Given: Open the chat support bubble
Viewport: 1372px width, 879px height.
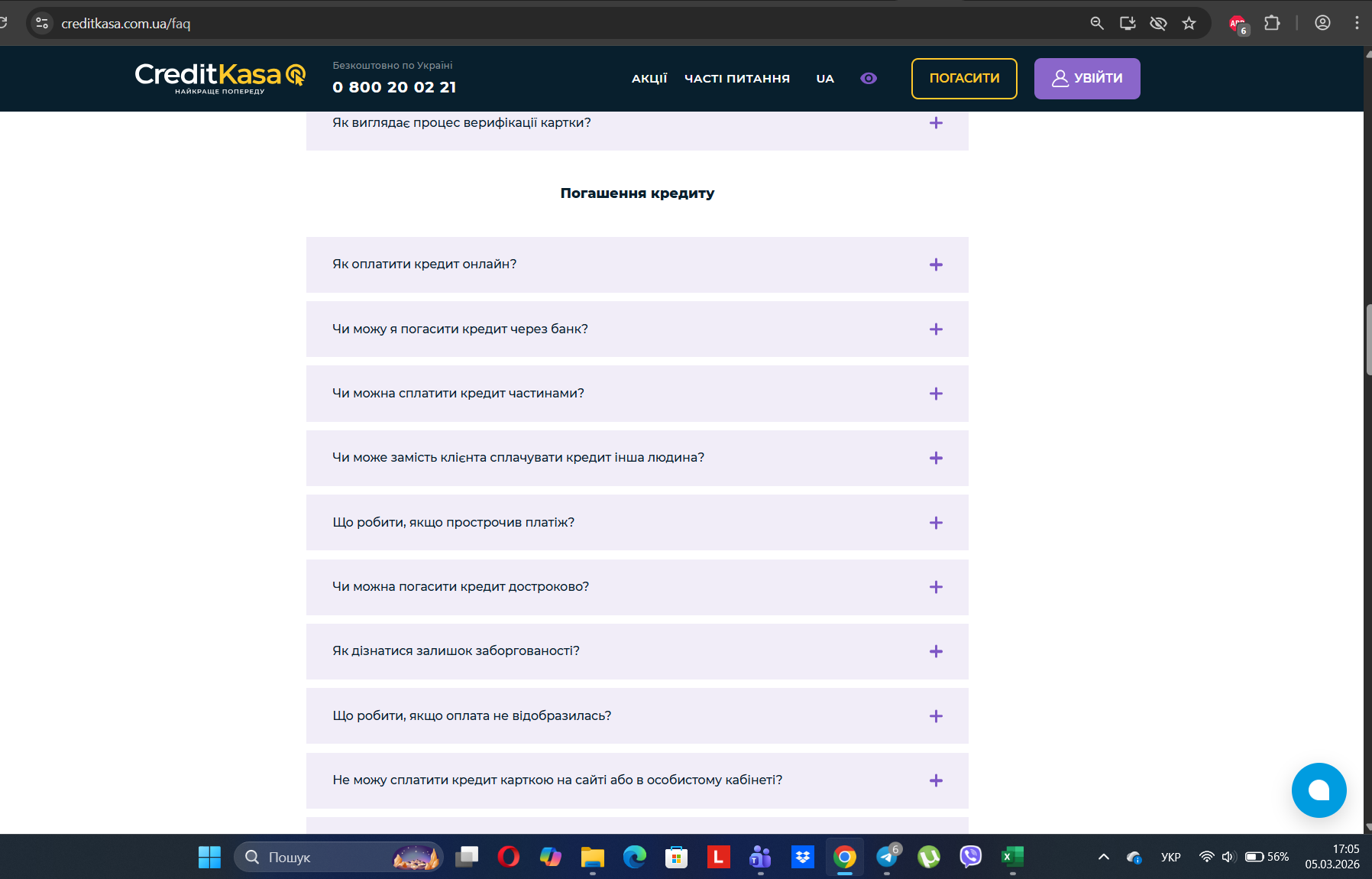Looking at the screenshot, I should click(x=1319, y=790).
